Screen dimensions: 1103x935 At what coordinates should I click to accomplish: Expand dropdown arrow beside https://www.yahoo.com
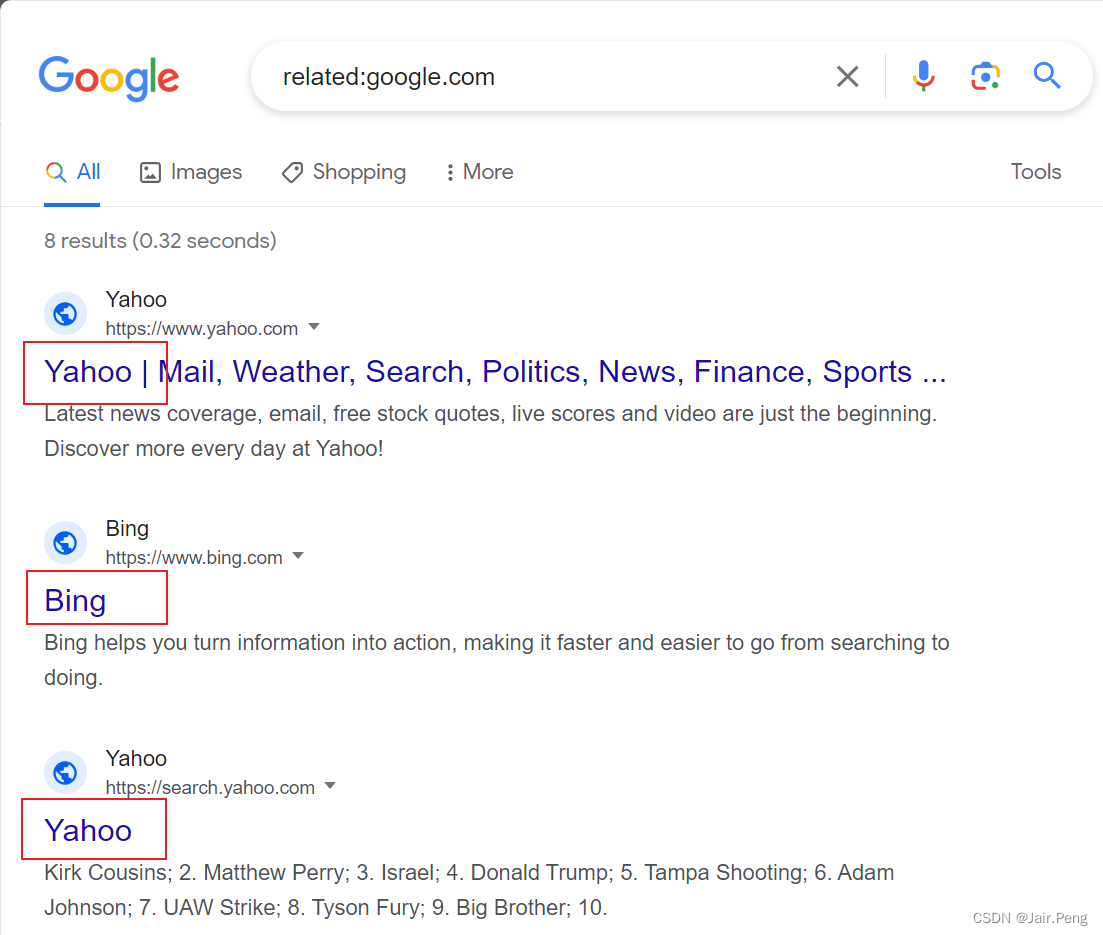pyautogui.click(x=314, y=327)
